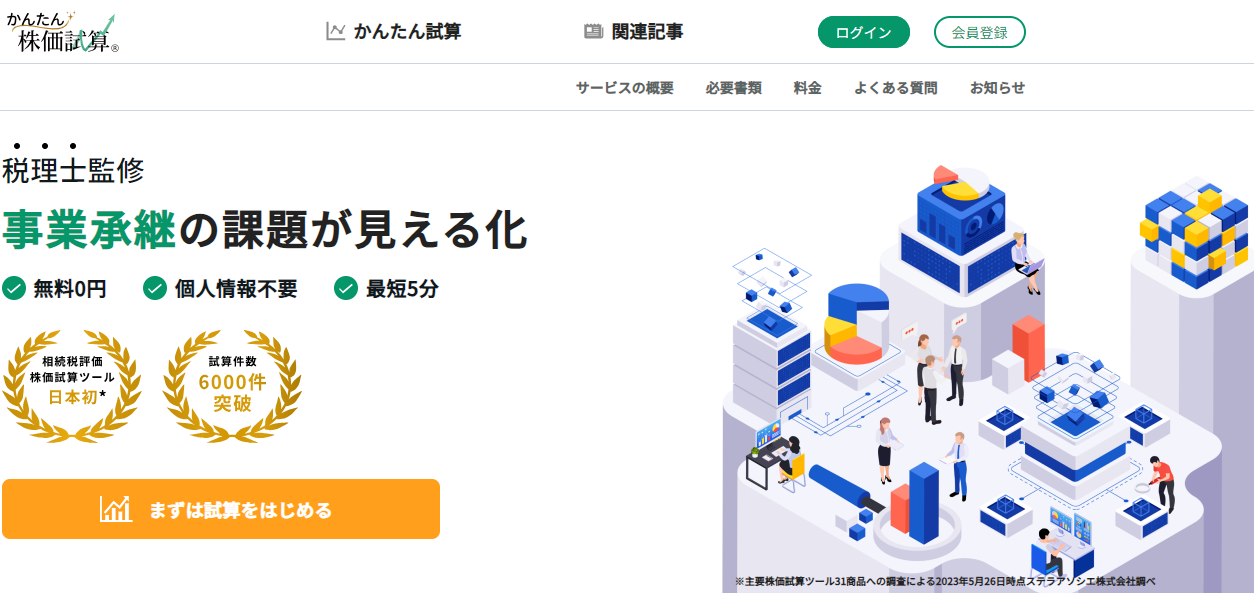This screenshot has height=593, width=1254.
Task: Open the かんたん試算 menu item
Action: [394, 31]
